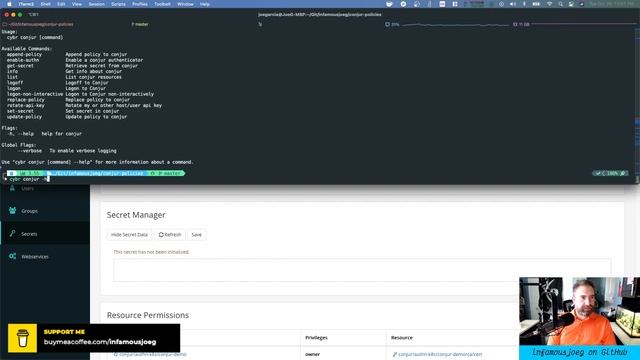Image resolution: width=640 pixels, height=360 pixels.
Task: Open Groups in the sidebar
Action: click(45, 211)
